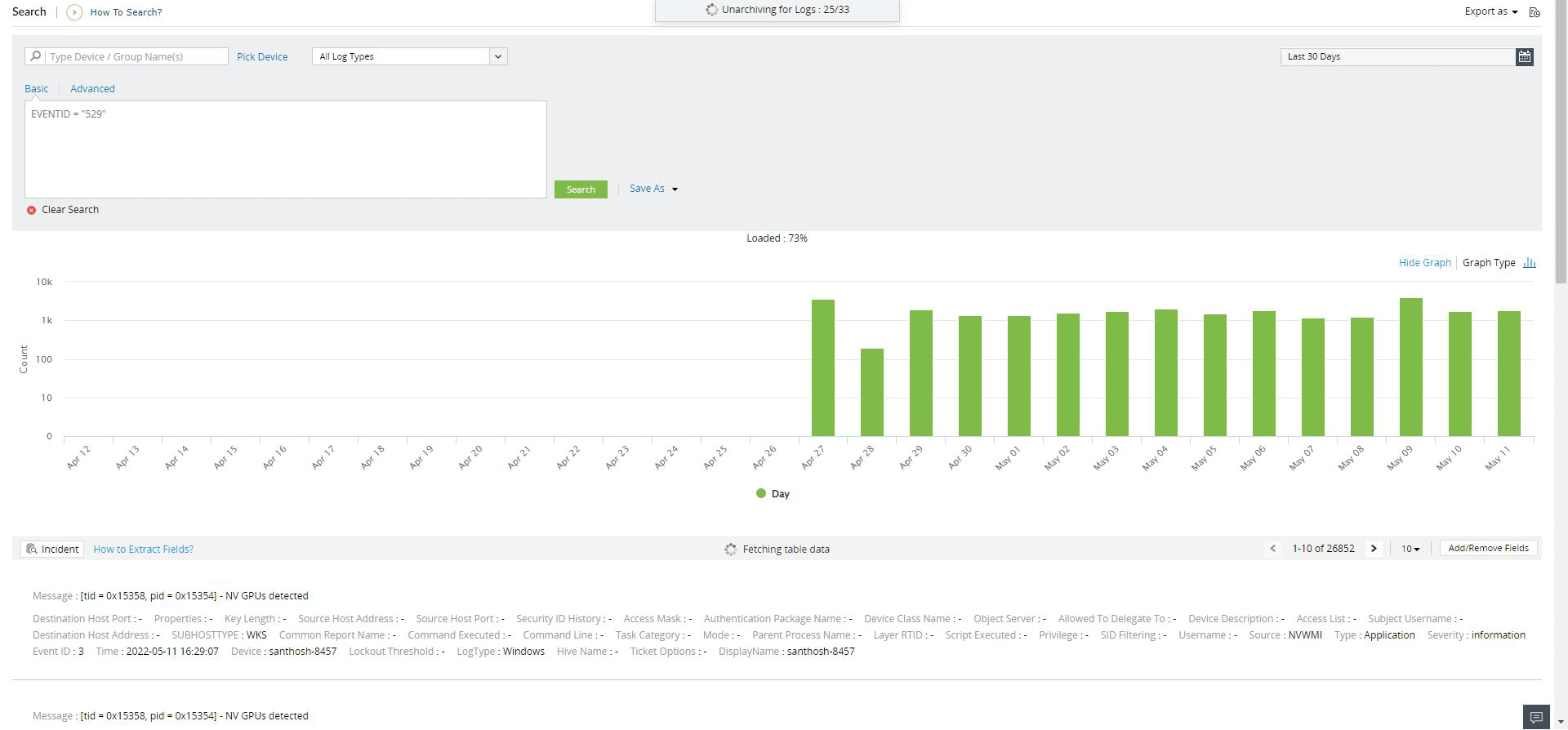Click Add/Remove Fields button

[1488, 548]
